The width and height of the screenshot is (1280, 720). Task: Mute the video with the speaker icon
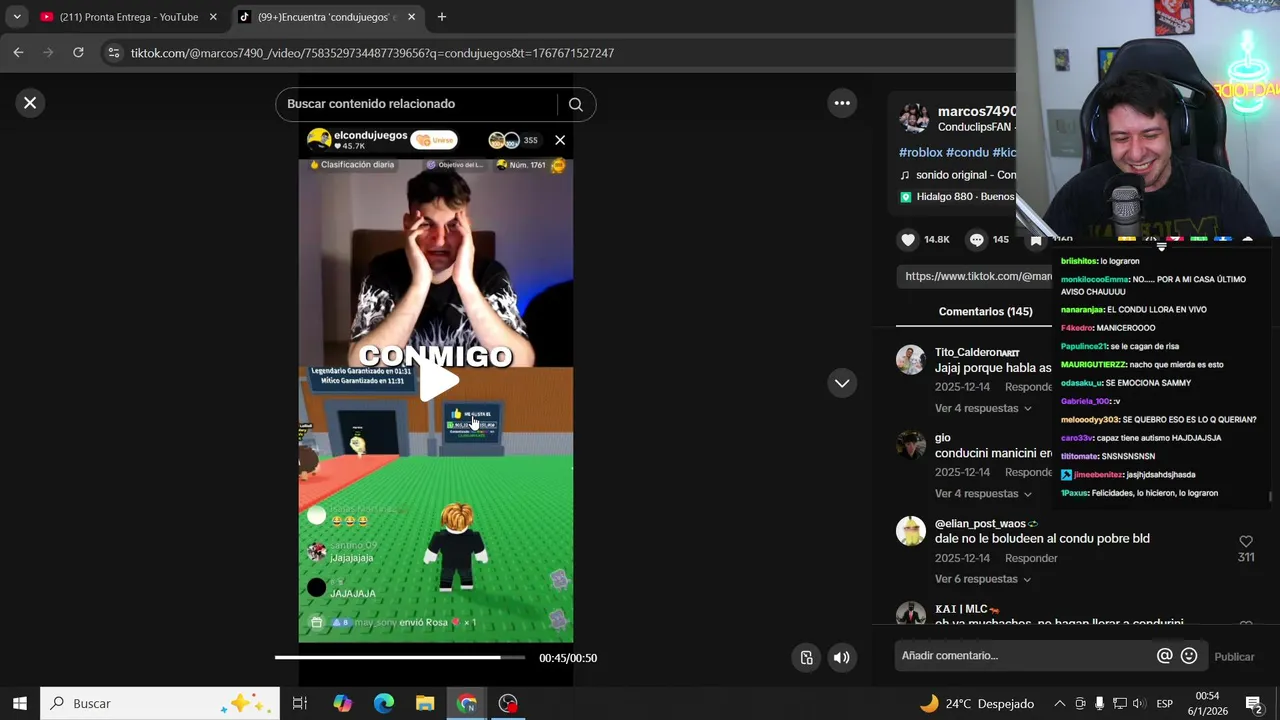(x=842, y=657)
